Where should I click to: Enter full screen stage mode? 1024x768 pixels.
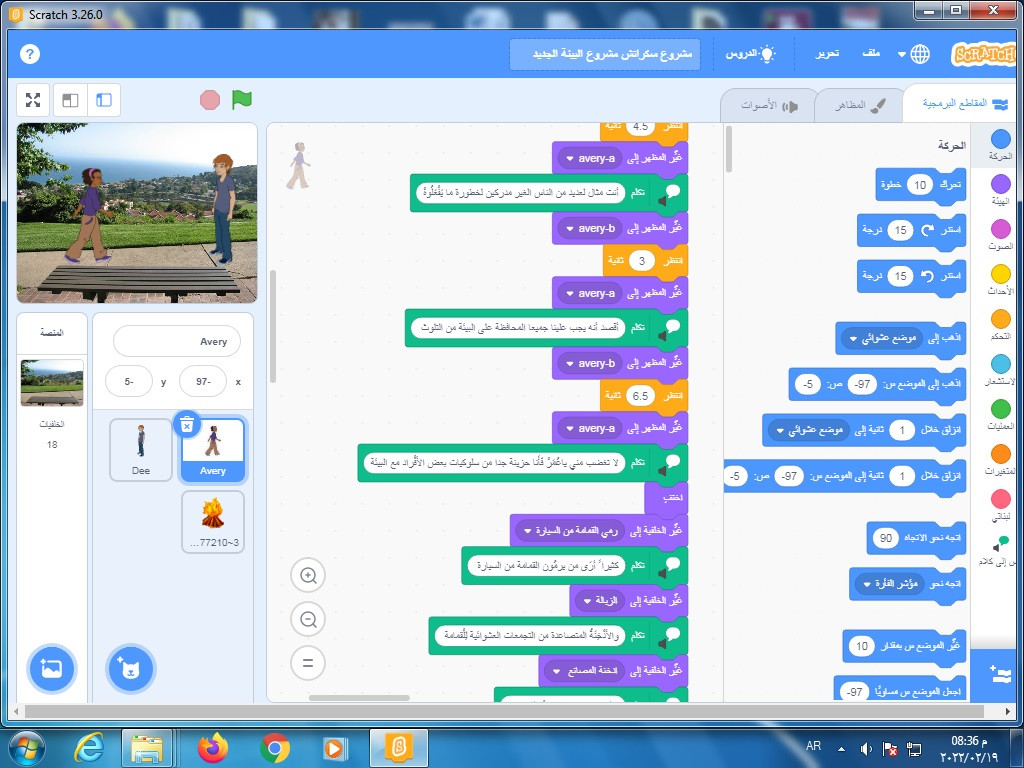pos(33,100)
